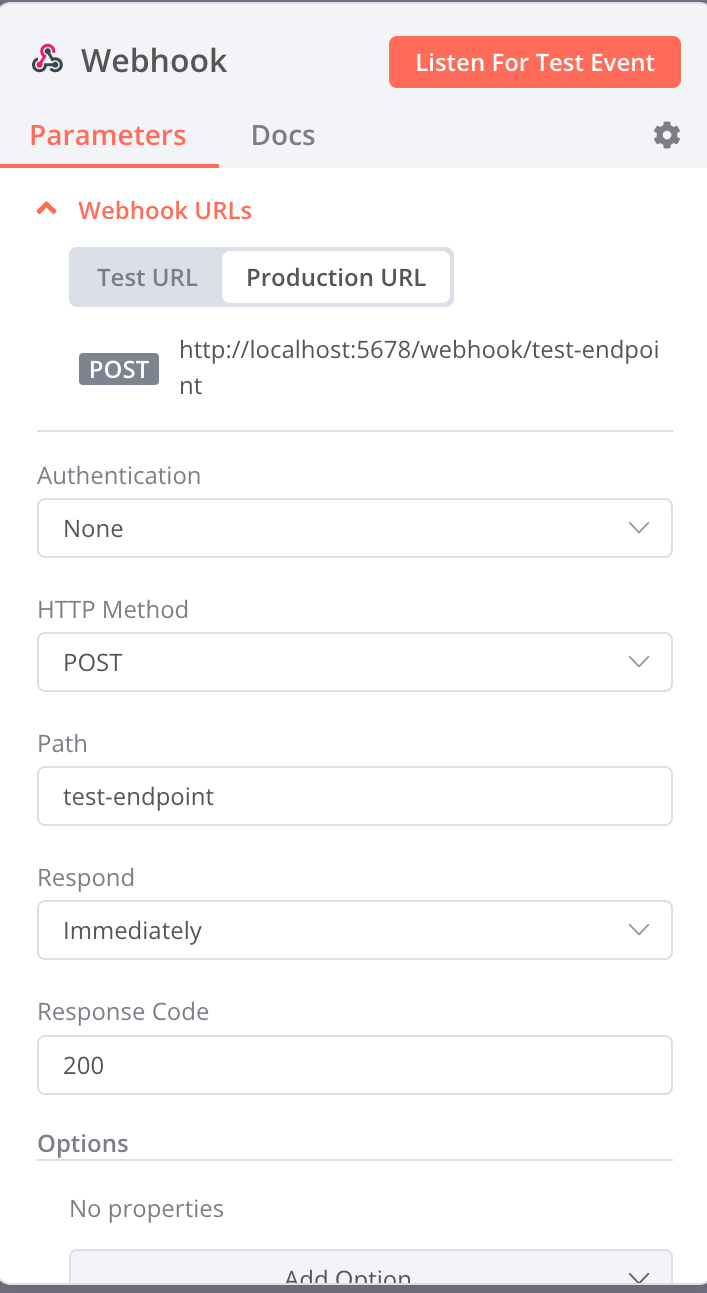Click into the Path input field
Image resolution: width=707 pixels, height=1293 pixels.
354,796
